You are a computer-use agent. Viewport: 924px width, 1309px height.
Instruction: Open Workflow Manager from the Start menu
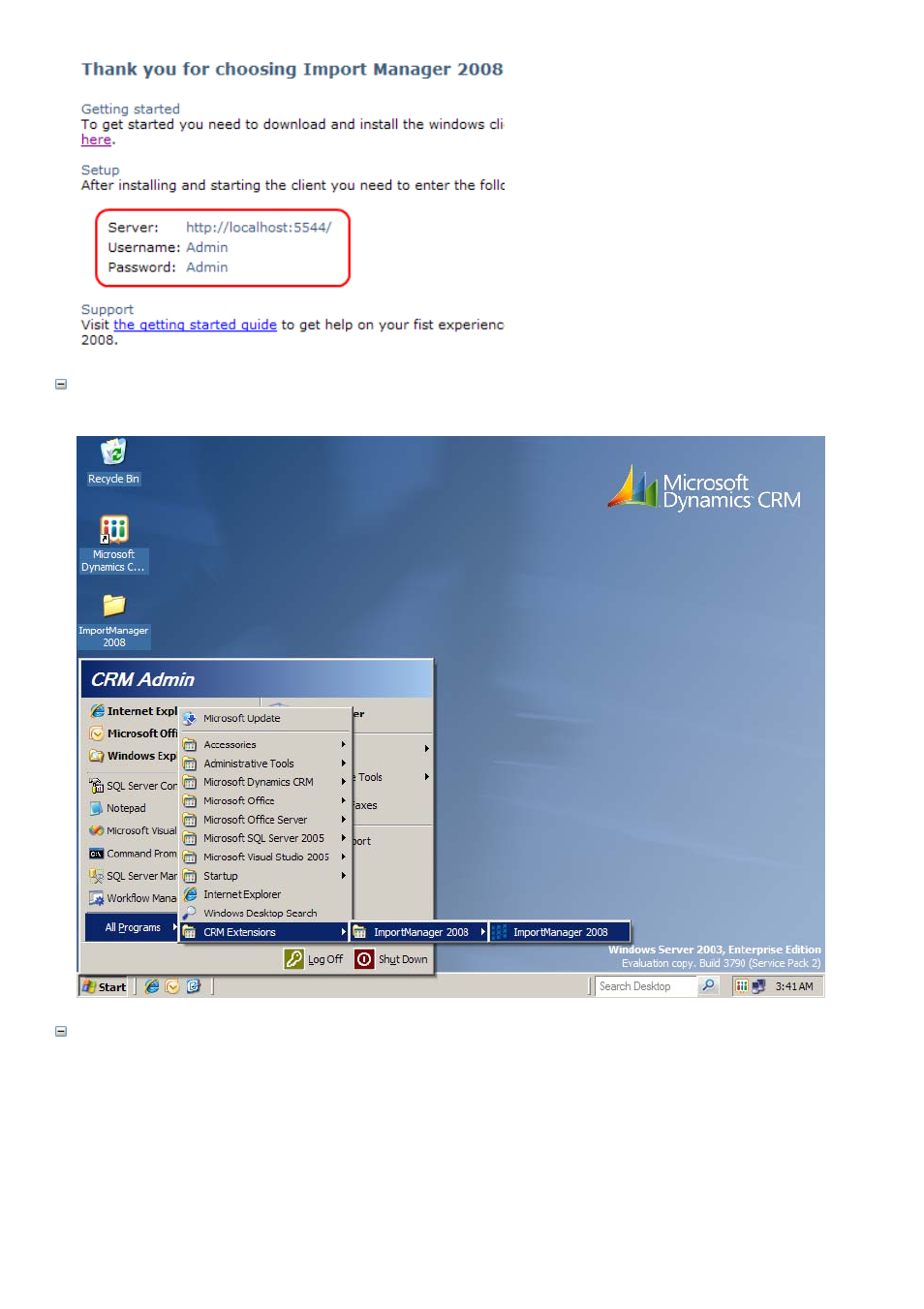pyautogui.click(x=134, y=898)
